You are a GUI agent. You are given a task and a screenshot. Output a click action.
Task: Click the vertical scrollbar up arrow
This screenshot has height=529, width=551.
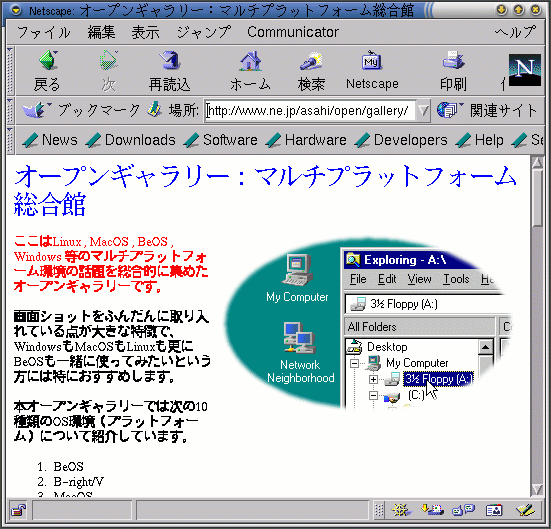pos(537,162)
